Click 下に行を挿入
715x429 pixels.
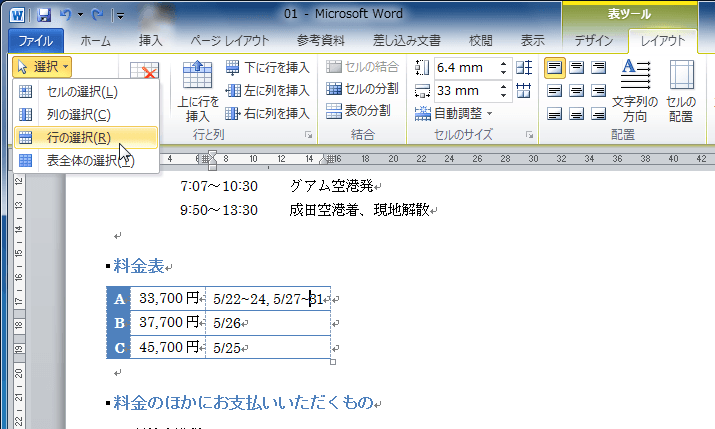click(268, 67)
